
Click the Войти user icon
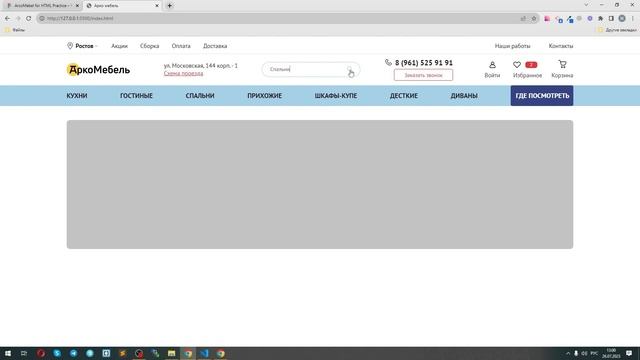[492, 64]
